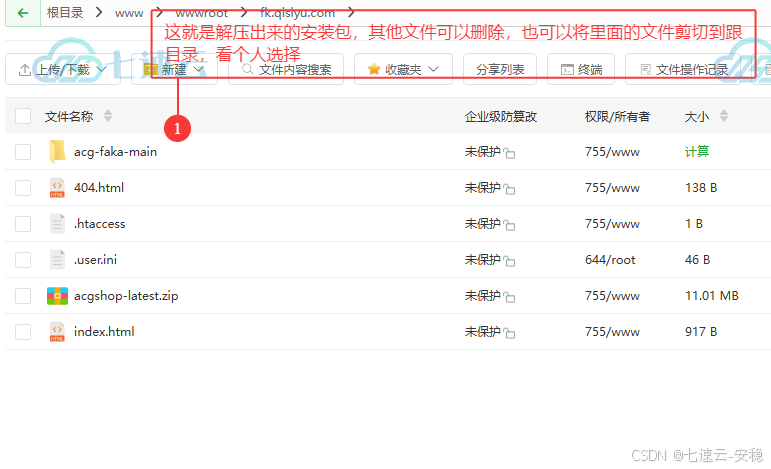Open 文件操作记录 file operation log
The height and width of the screenshot is (469, 771).
click(x=683, y=69)
